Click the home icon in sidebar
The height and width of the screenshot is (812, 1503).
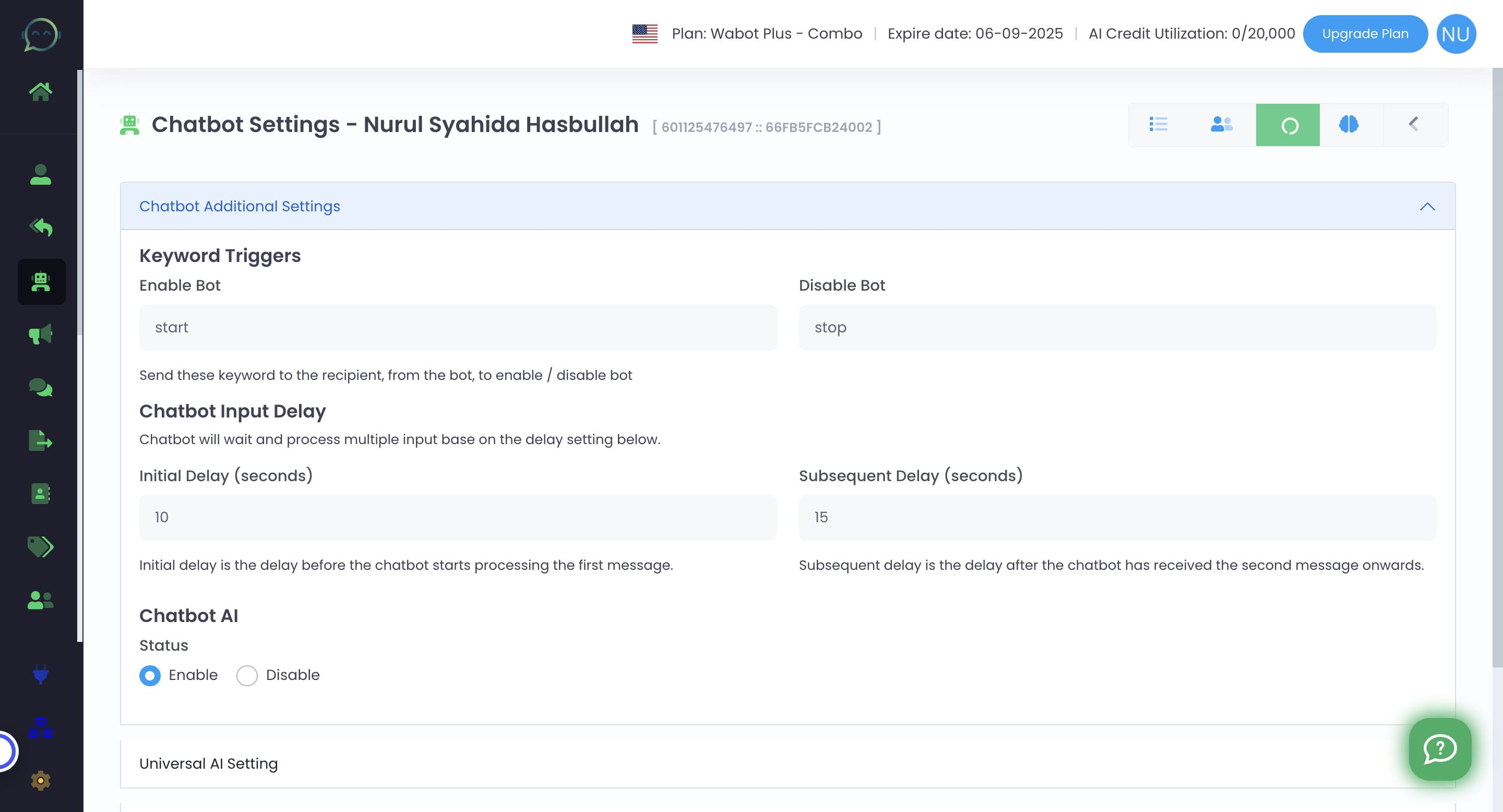coord(40,91)
